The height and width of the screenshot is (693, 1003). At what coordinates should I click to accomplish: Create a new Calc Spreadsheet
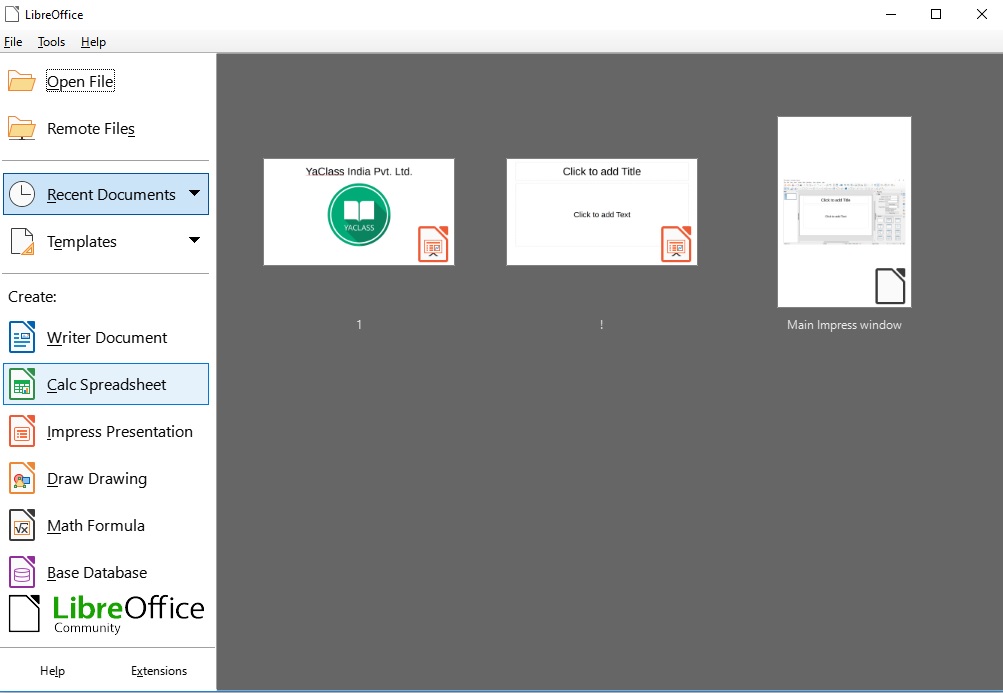coord(108,384)
